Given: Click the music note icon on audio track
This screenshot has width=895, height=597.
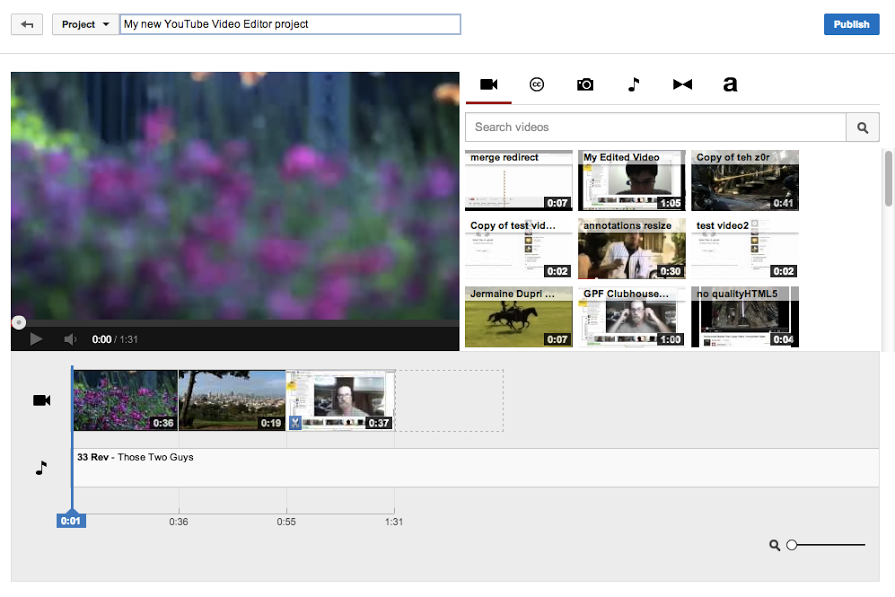Looking at the screenshot, I should pyautogui.click(x=41, y=465).
